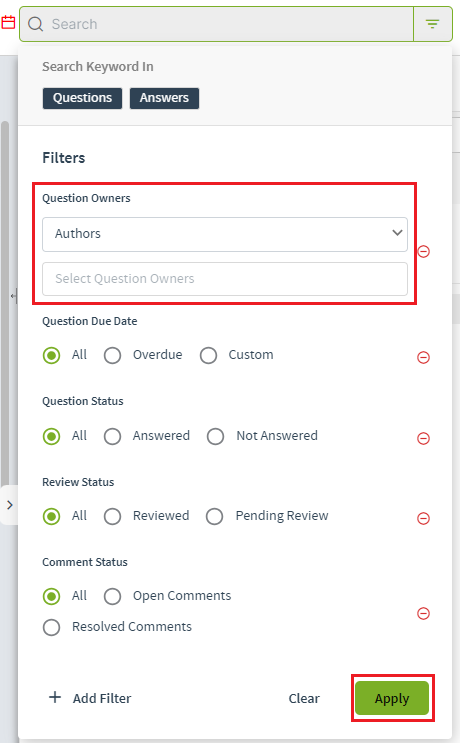Viewport: 460px width, 743px height.
Task: Click the plus icon for Add Filter
Action: click(x=55, y=698)
